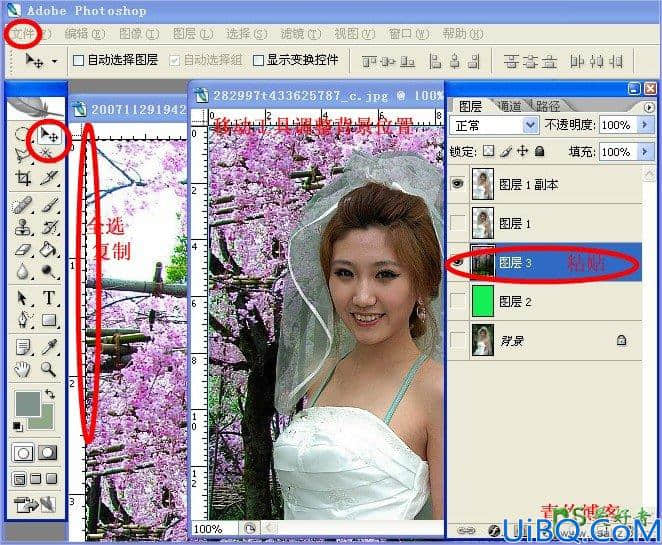662x545 pixels.
Task: Toggle lock image pixels brush icon
Action: click(506, 151)
